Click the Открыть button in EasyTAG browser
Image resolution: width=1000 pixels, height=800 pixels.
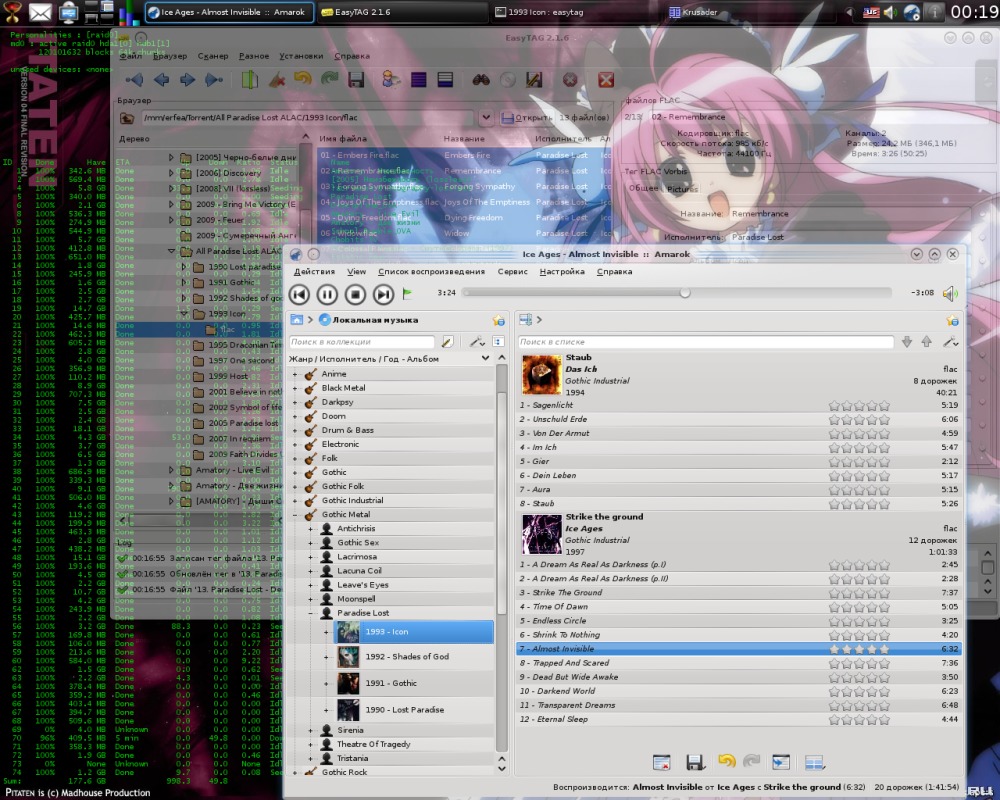point(527,118)
